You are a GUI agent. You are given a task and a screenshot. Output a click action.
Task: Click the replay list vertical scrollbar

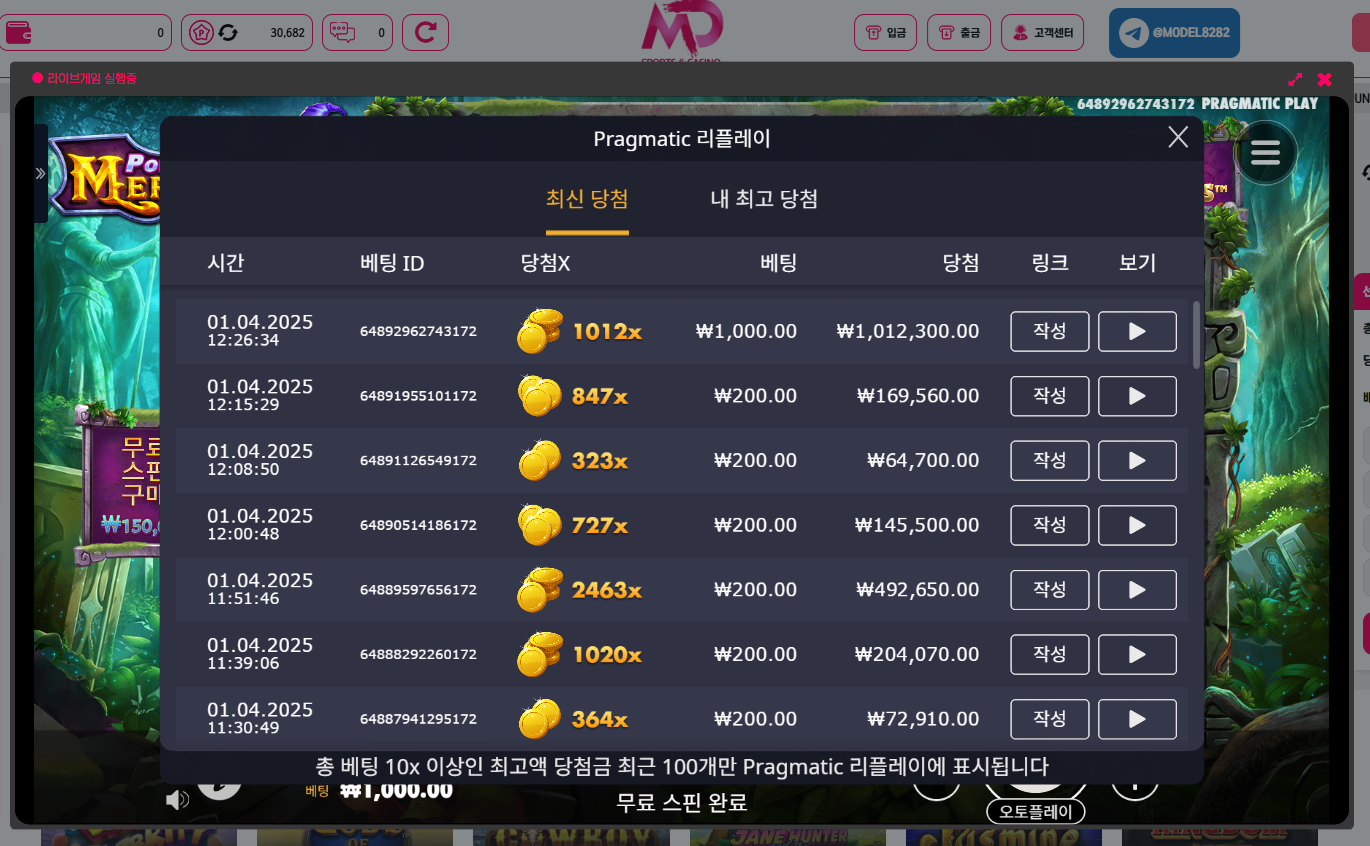coord(1196,335)
